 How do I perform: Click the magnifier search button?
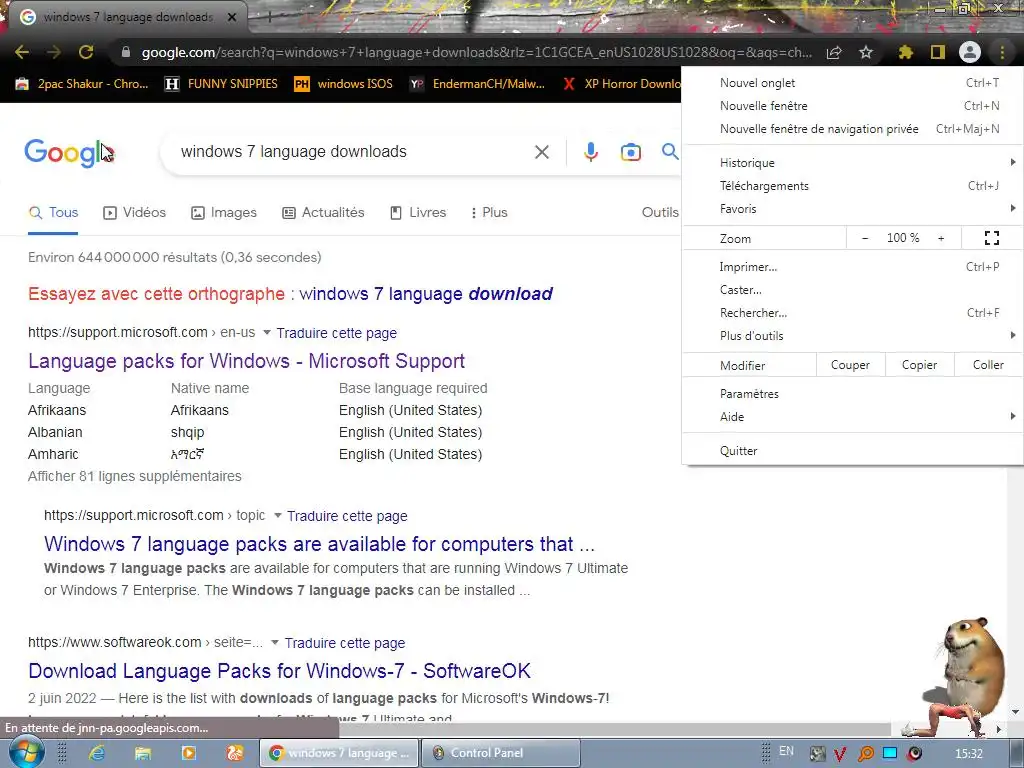[670, 152]
